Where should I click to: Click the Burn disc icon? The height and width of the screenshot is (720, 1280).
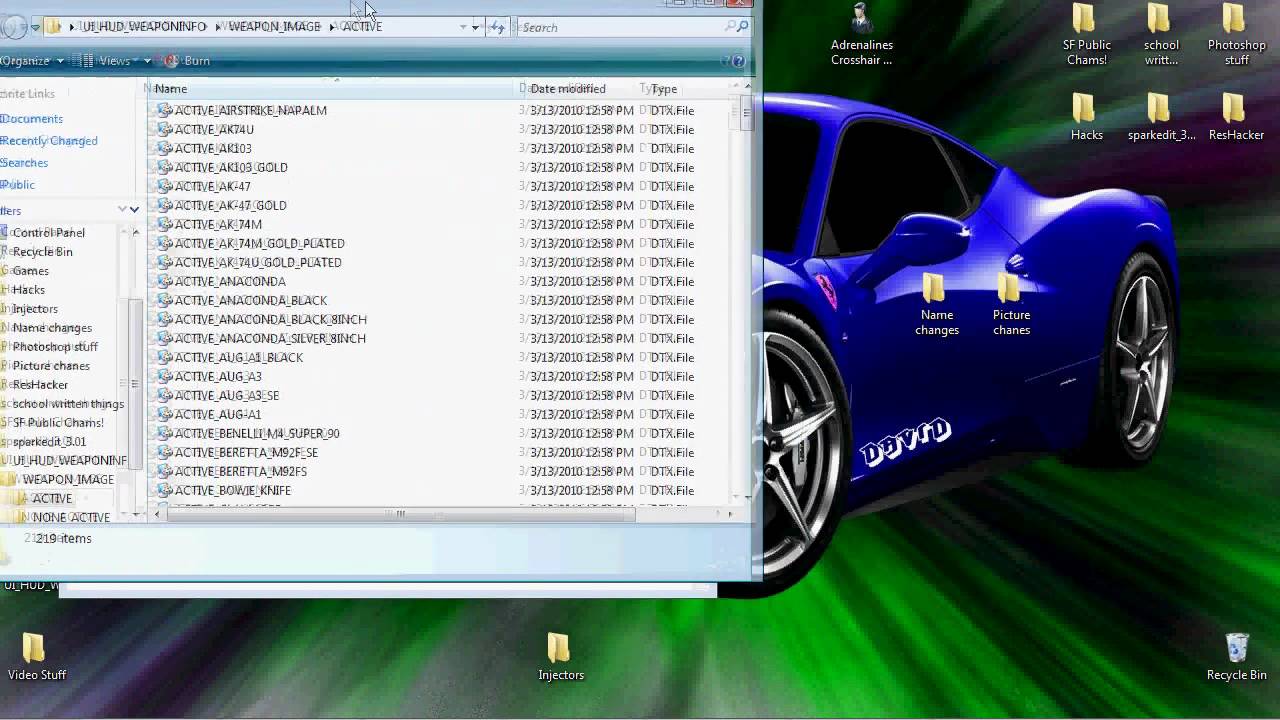pos(171,61)
